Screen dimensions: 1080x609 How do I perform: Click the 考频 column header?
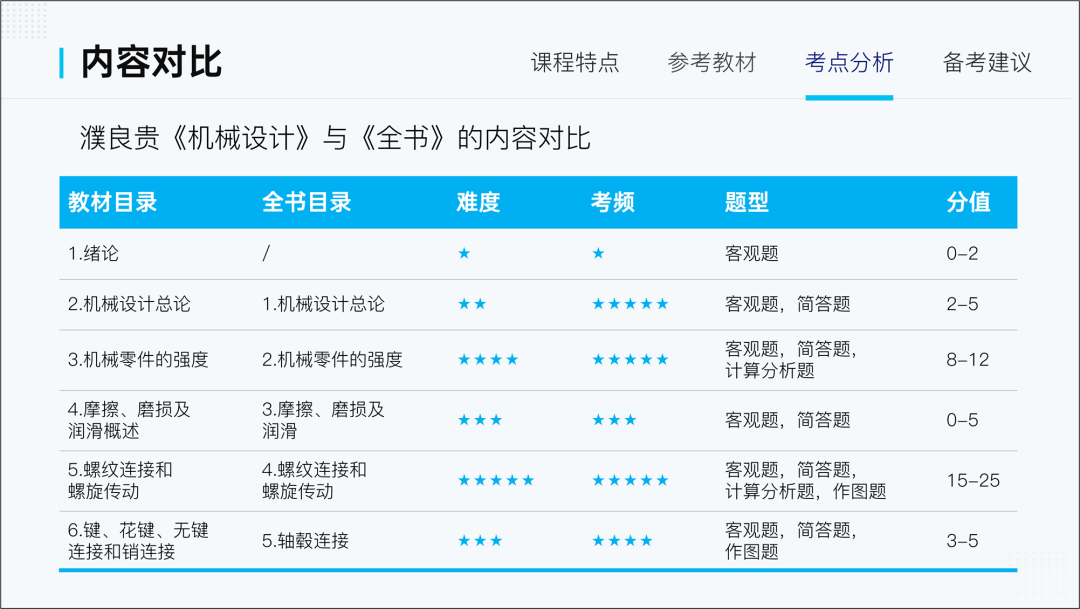612,202
